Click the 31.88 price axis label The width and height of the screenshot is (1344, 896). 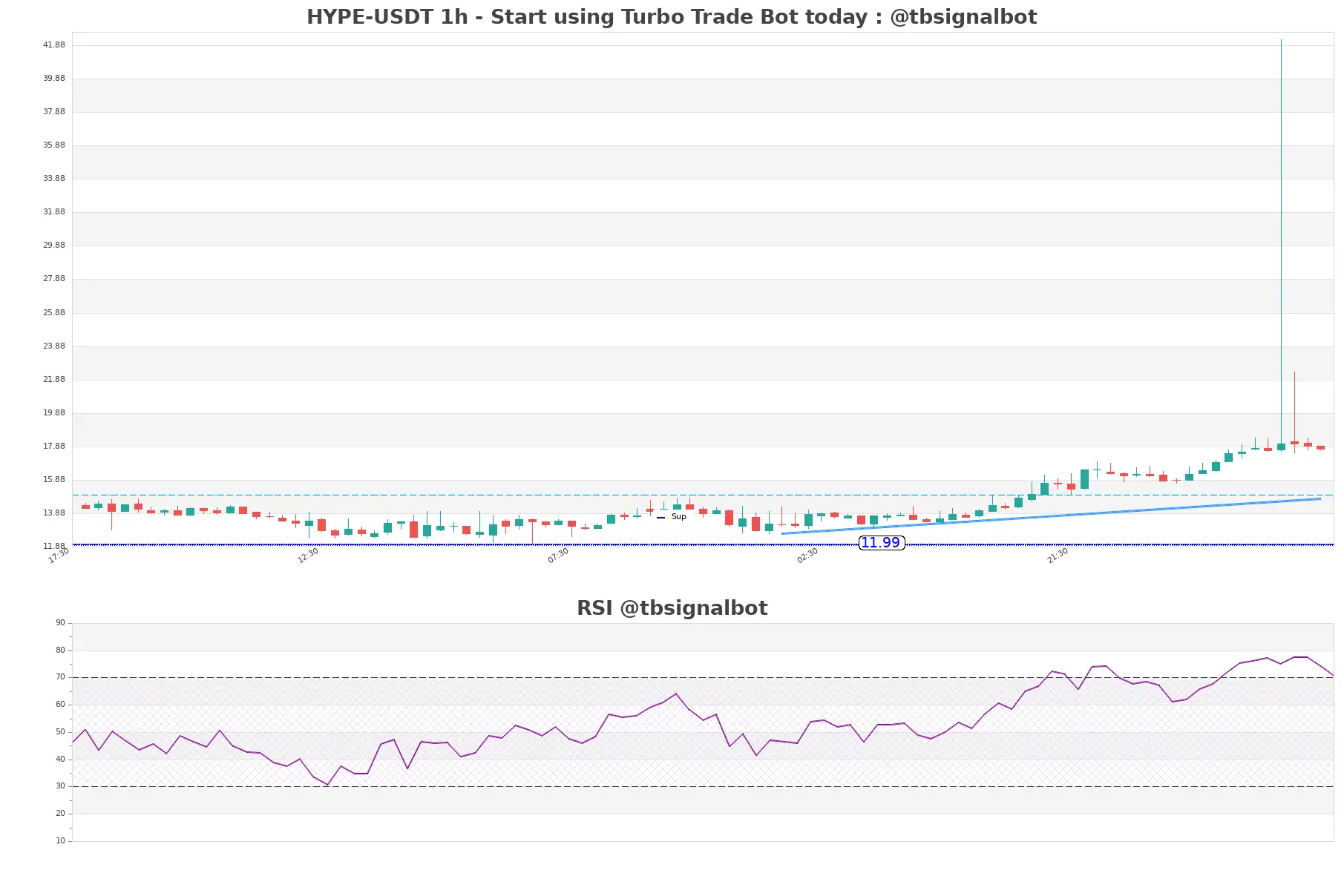[53, 212]
